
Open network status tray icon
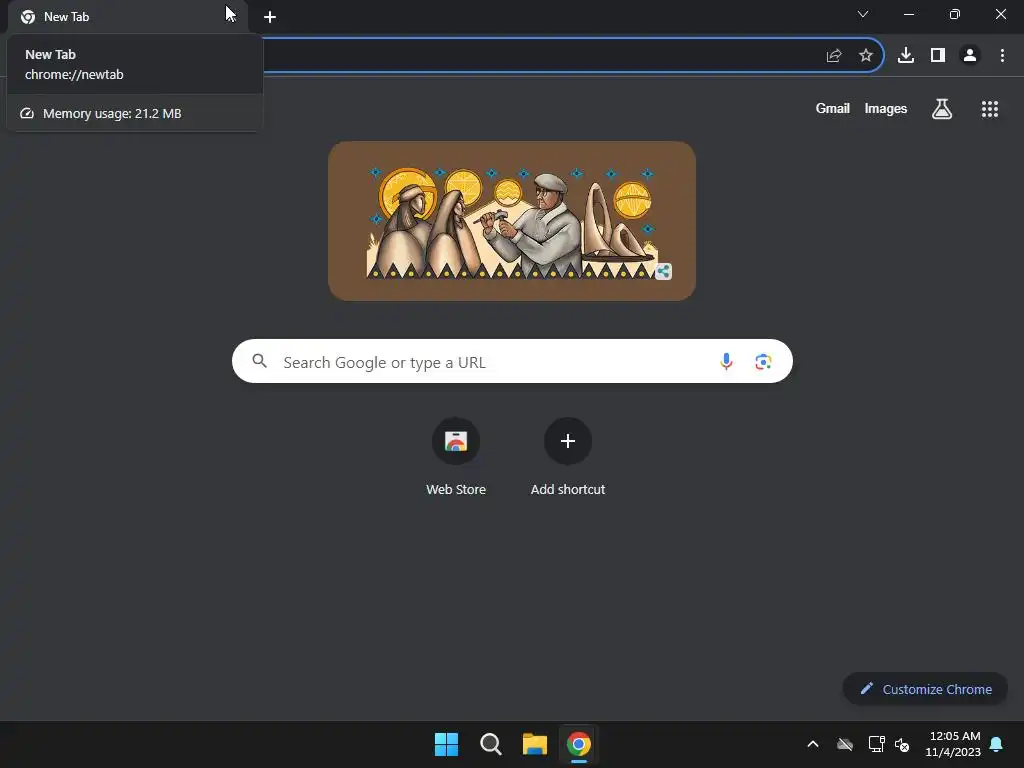(x=876, y=744)
